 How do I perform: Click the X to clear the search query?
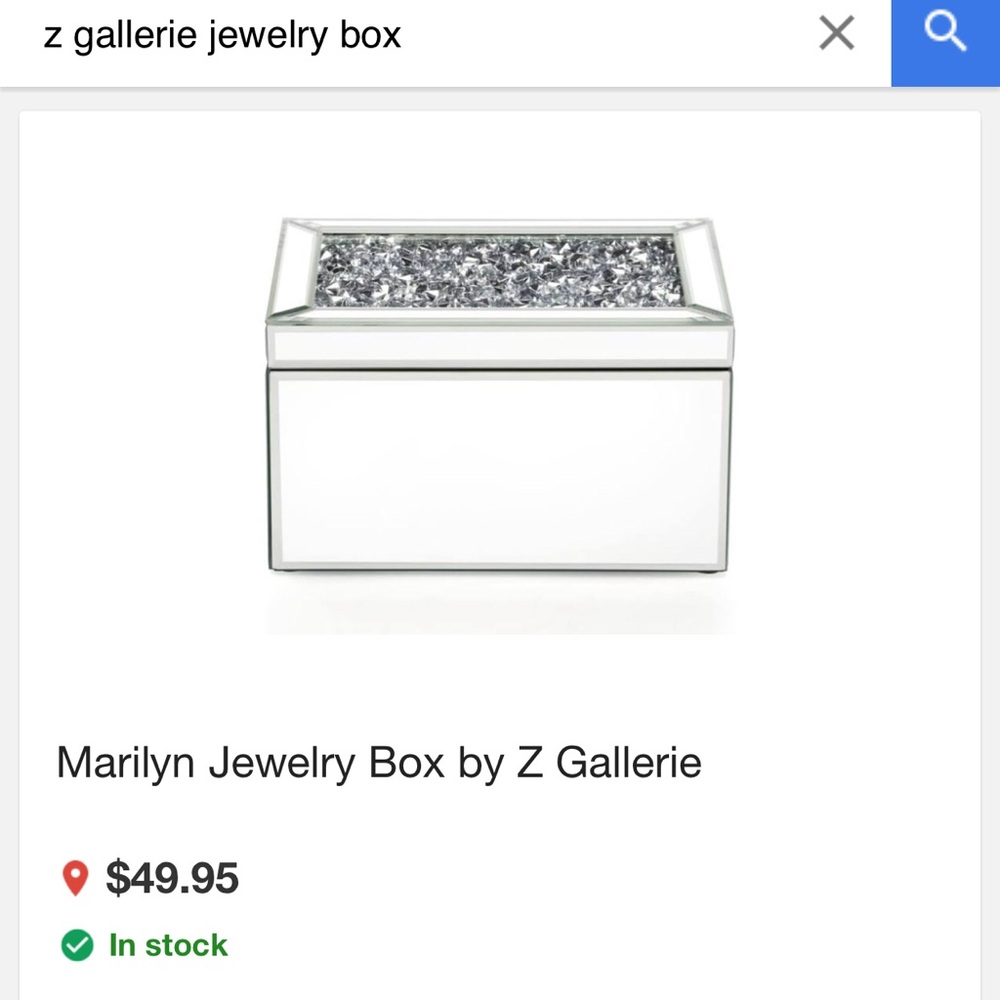(x=836, y=33)
